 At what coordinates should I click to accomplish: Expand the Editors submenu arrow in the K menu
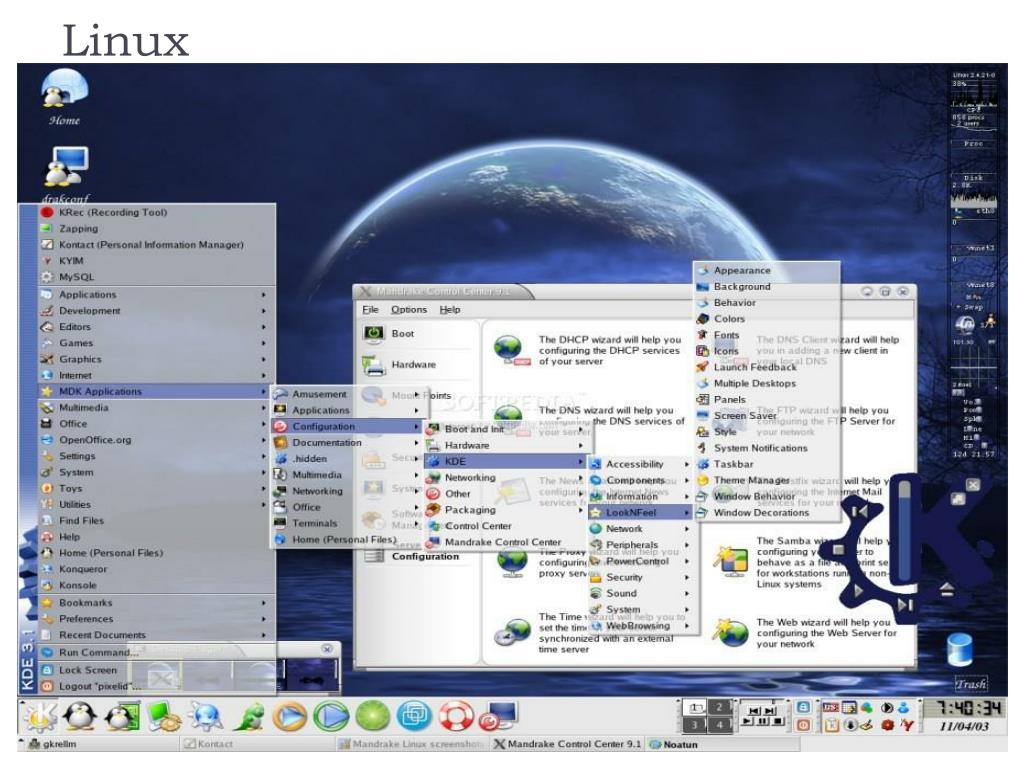(264, 327)
